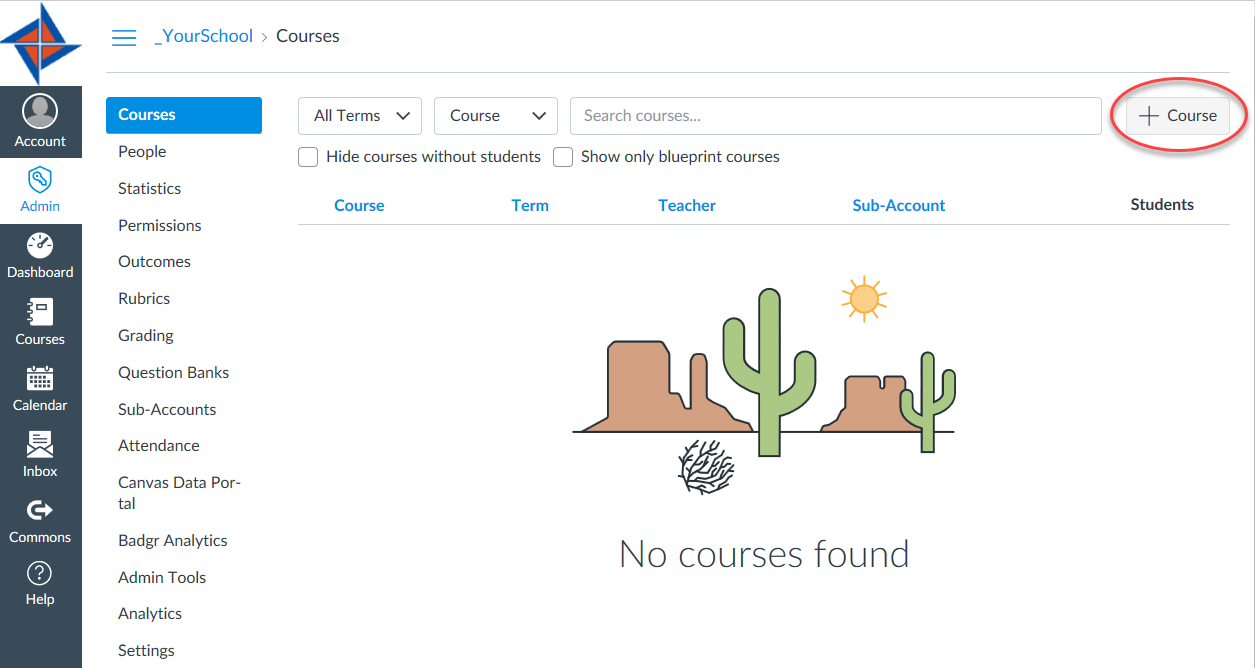Sort by the Course column header
The image size is (1255, 668).
pos(359,206)
